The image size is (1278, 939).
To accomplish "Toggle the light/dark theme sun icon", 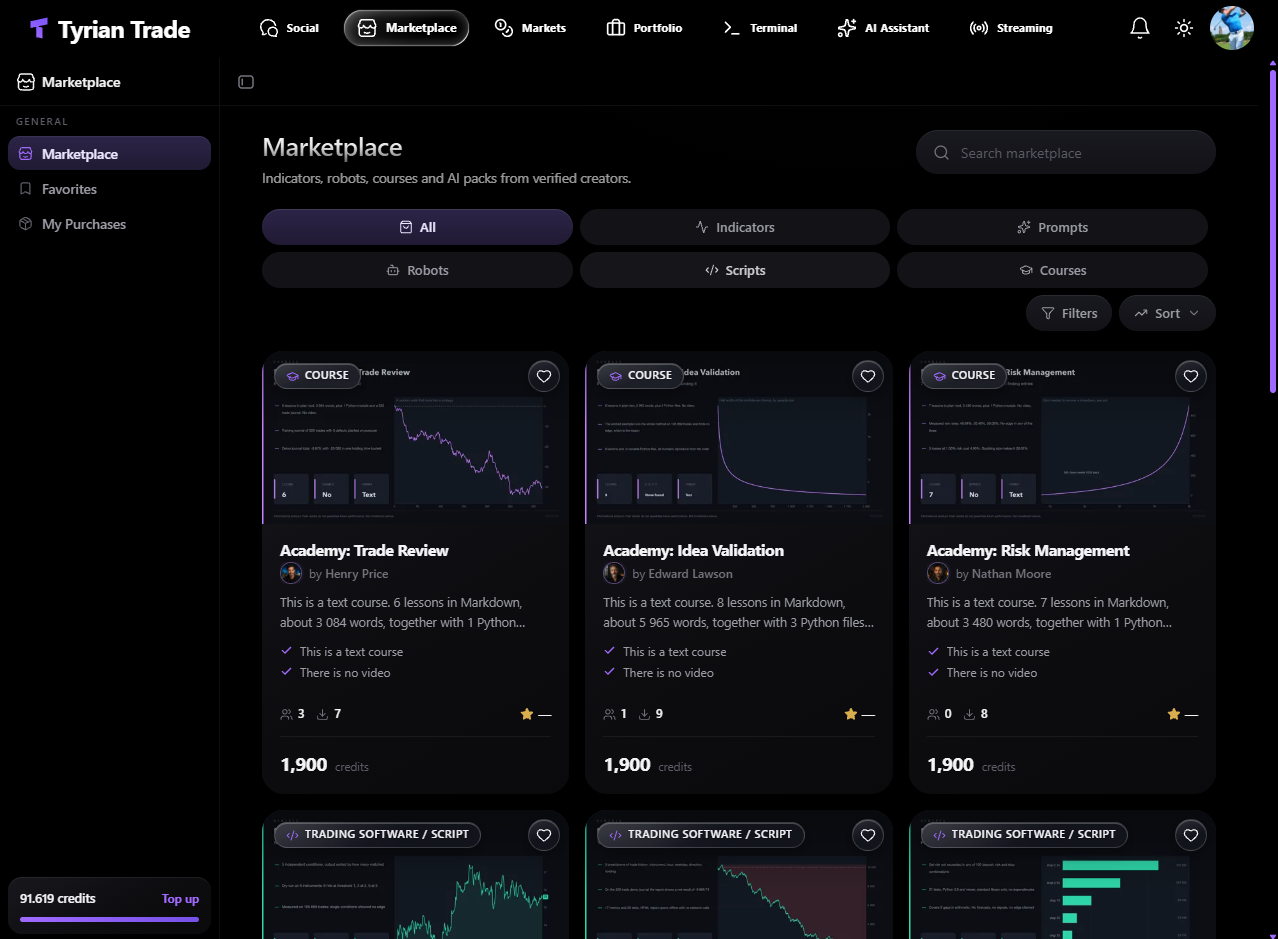I will 1184,28.
